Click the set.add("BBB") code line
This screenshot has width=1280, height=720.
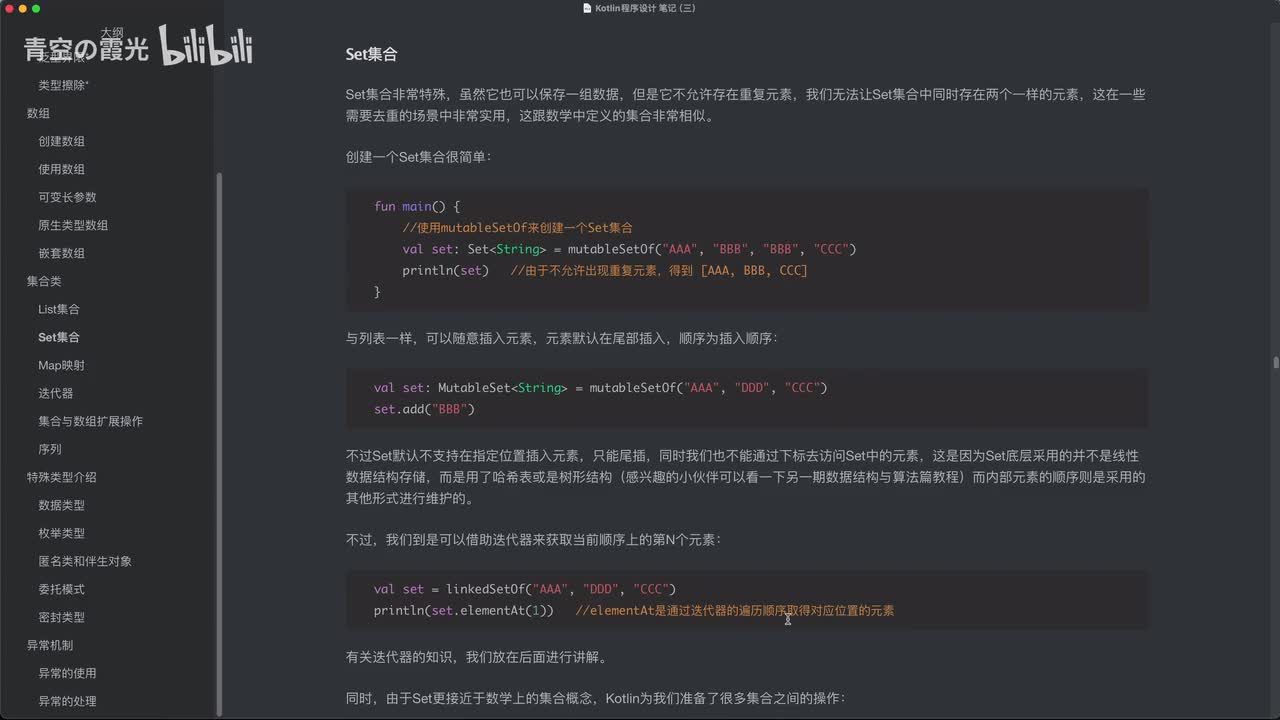click(x=424, y=409)
